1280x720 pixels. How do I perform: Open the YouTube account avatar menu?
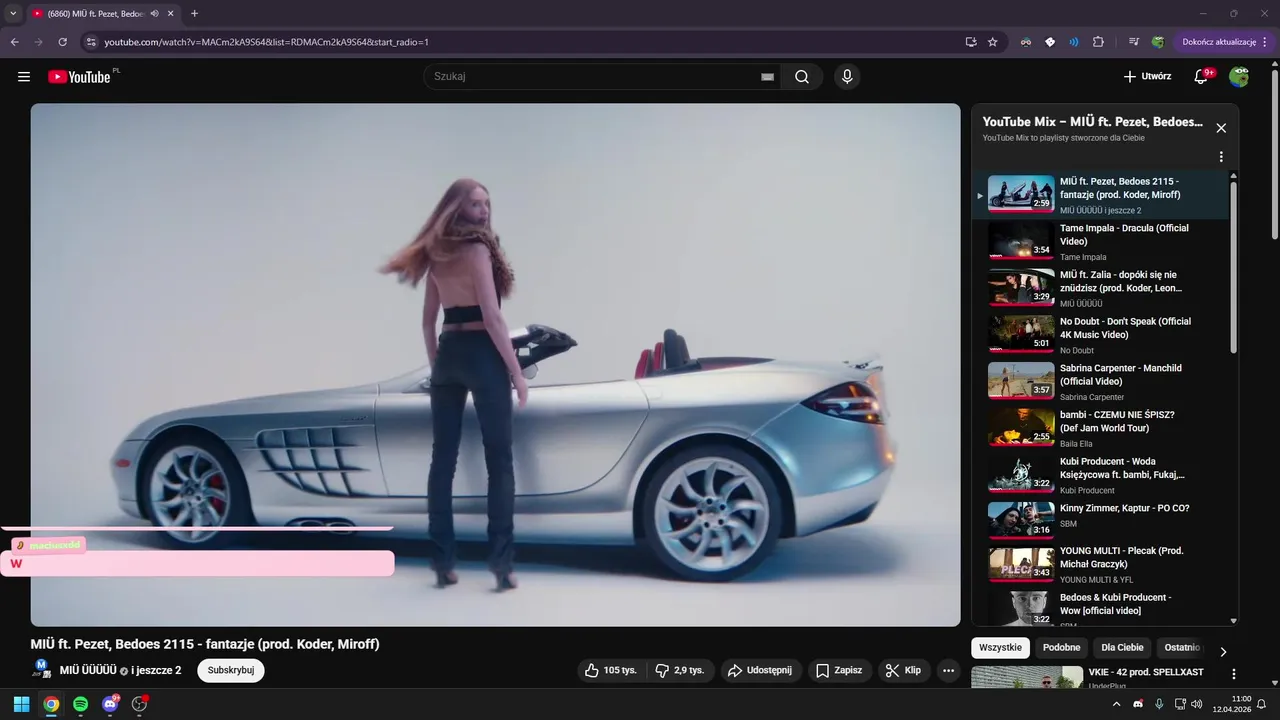pyautogui.click(x=1239, y=77)
